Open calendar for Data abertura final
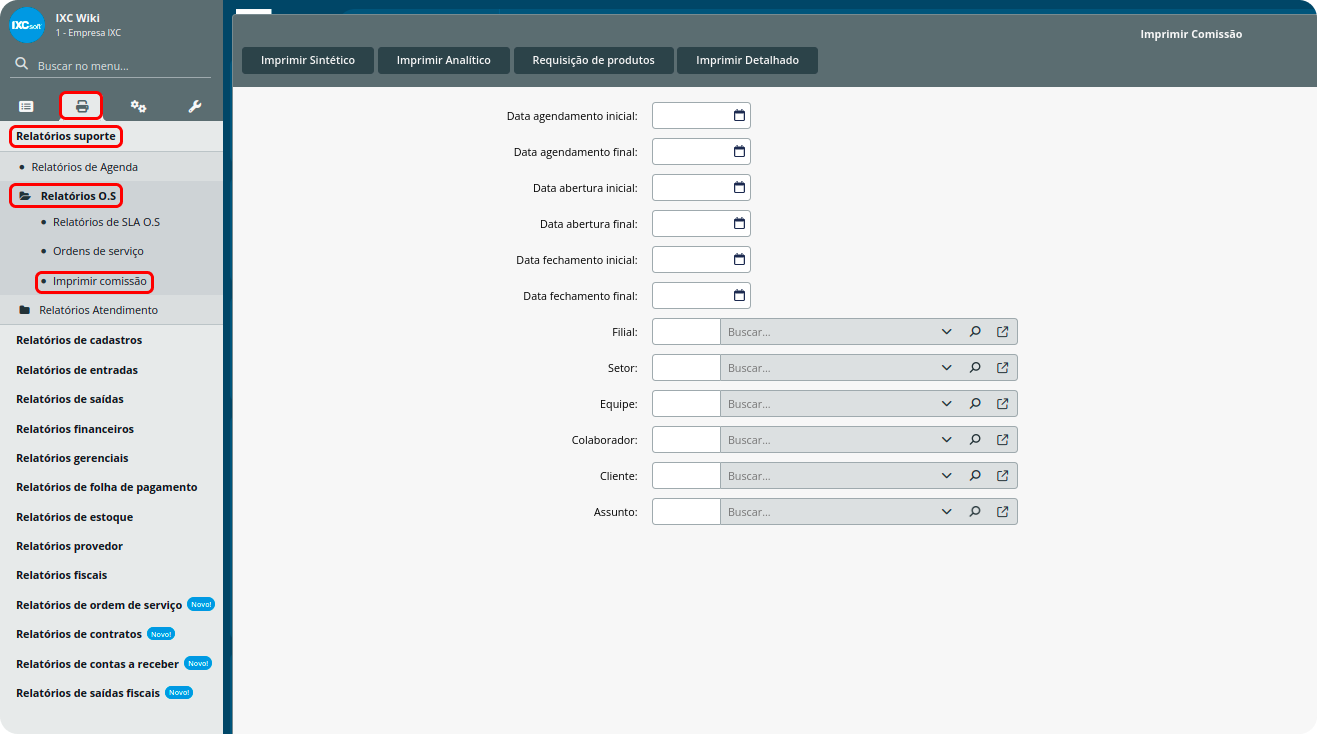 [x=739, y=223]
